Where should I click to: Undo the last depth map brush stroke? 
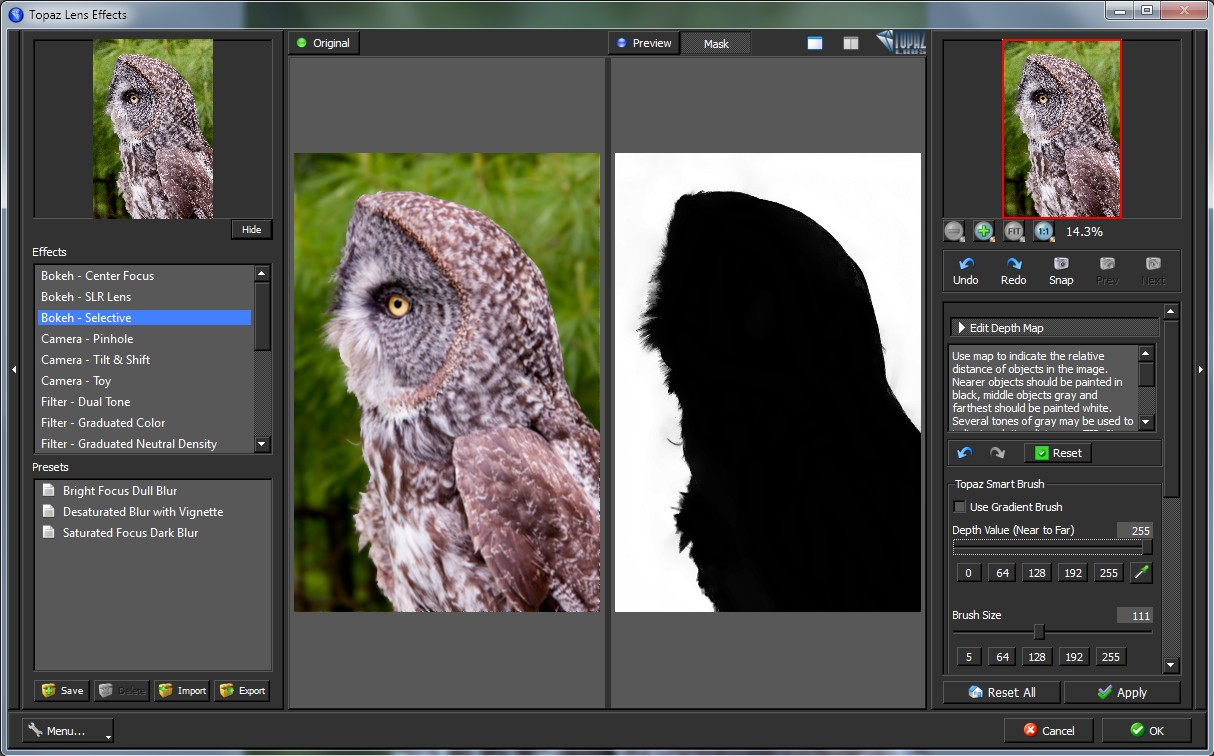(965, 453)
